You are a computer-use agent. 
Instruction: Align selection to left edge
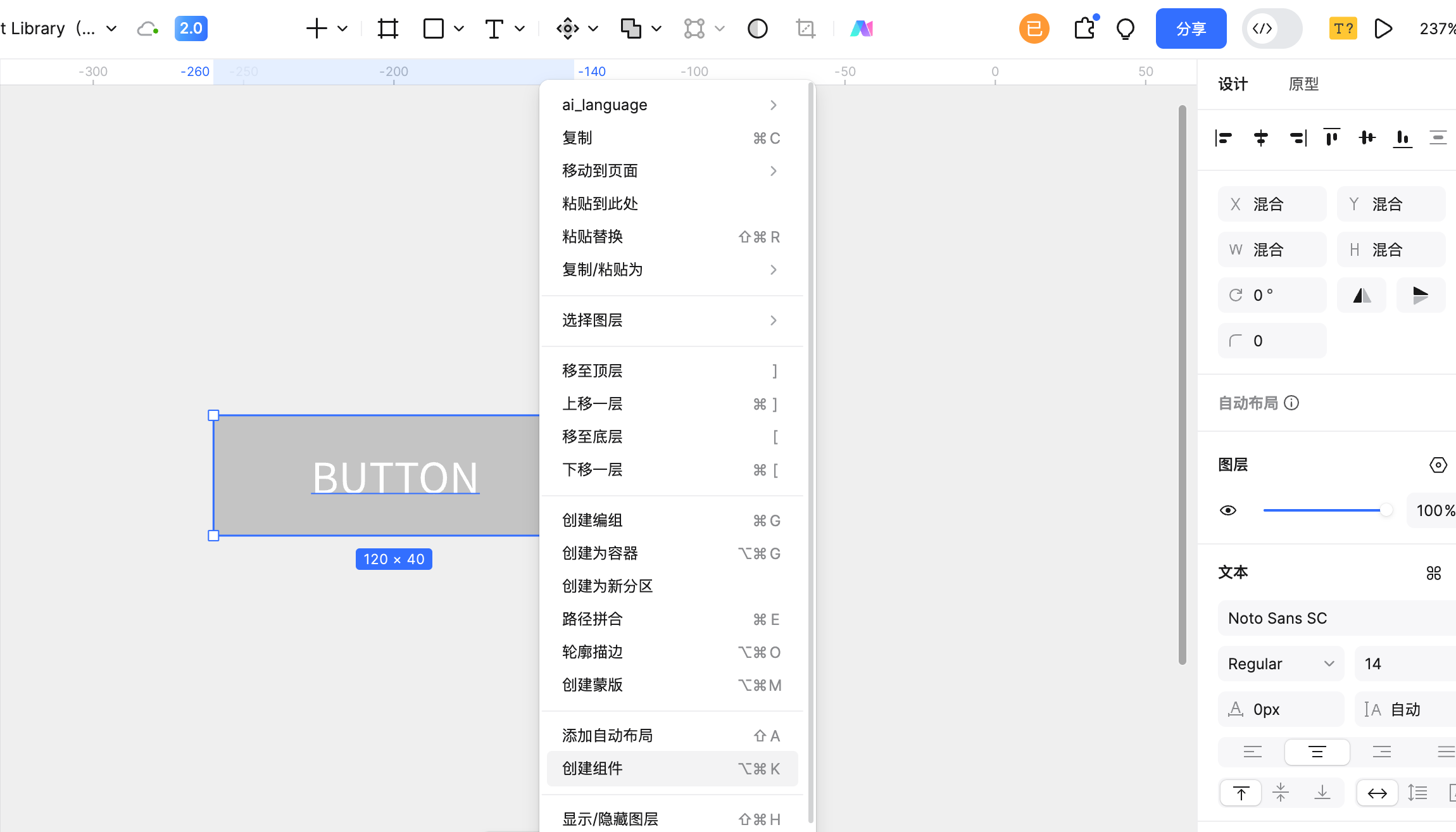(1224, 137)
